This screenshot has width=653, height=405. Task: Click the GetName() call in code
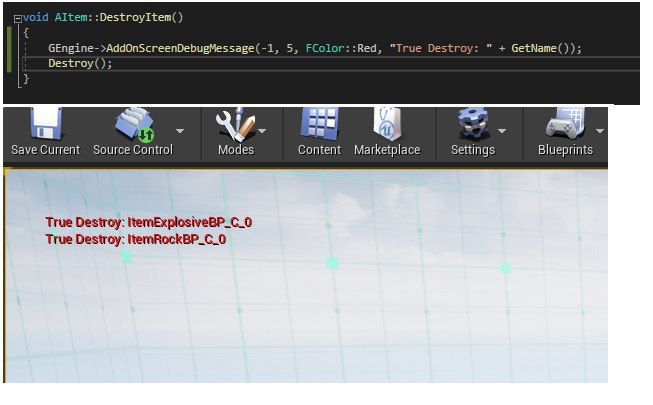pos(540,48)
